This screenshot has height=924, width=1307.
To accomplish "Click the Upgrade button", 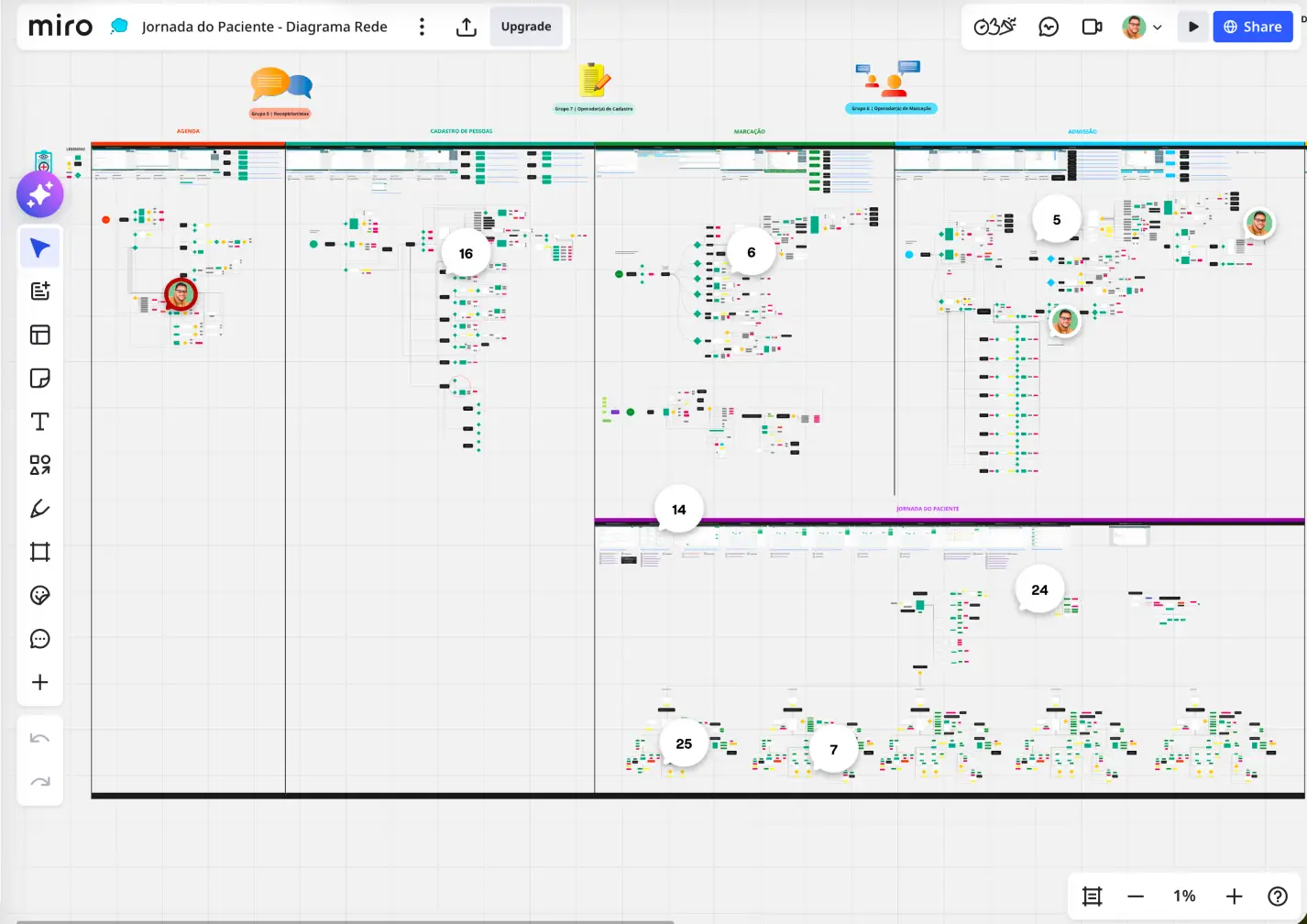I will pyautogui.click(x=526, y=27).
